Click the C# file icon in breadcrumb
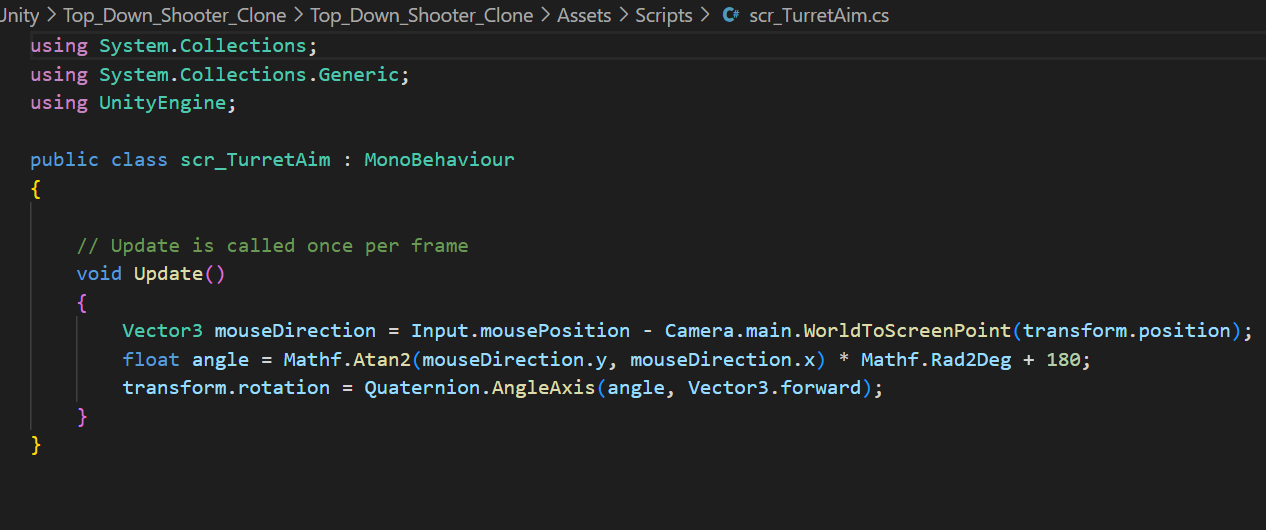The height and width of the screenshot is (530, 1266). 731,15
